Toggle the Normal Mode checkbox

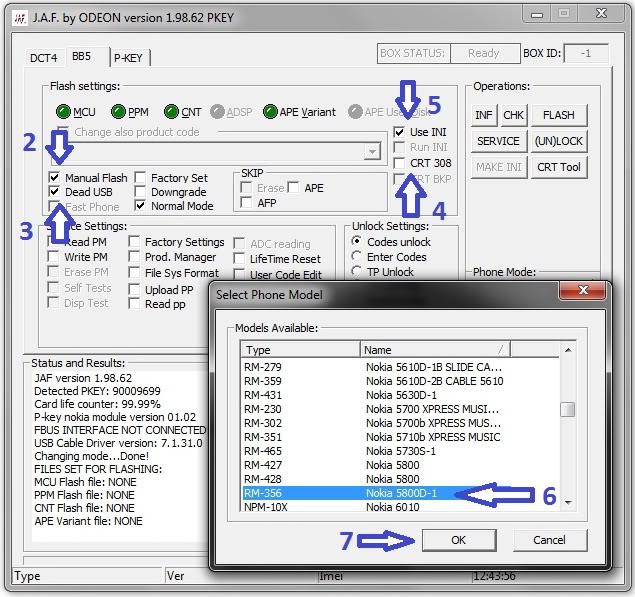[x=140, y=205]
